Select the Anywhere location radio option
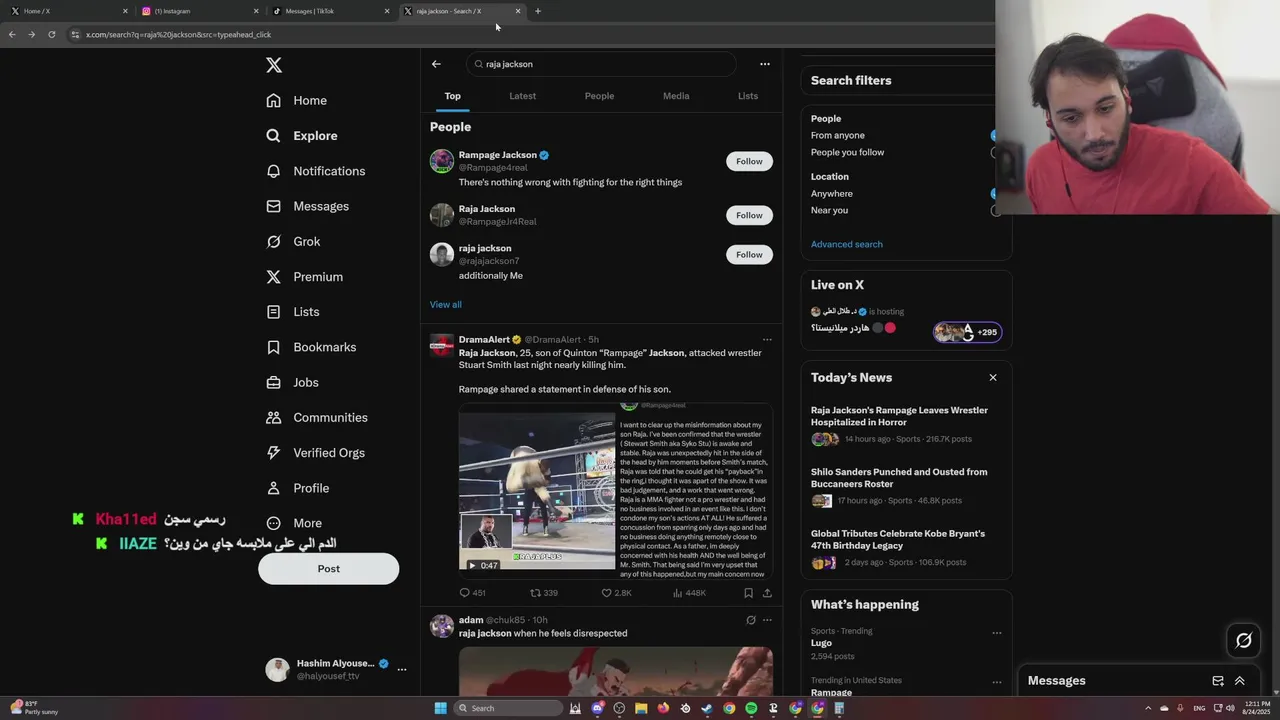The image size is (1280, 720). click(x=993, y=194)
